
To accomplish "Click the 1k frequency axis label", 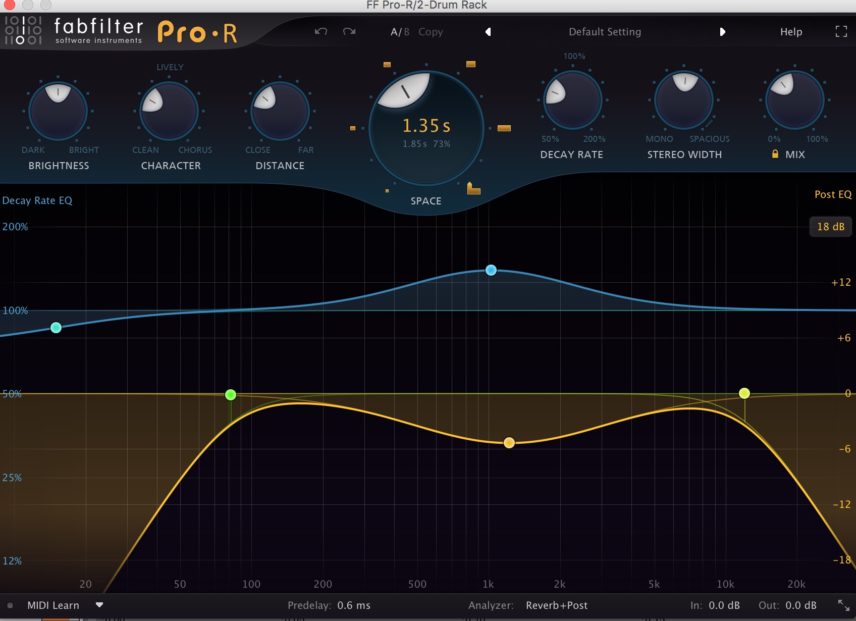I will tap(488, 584).
